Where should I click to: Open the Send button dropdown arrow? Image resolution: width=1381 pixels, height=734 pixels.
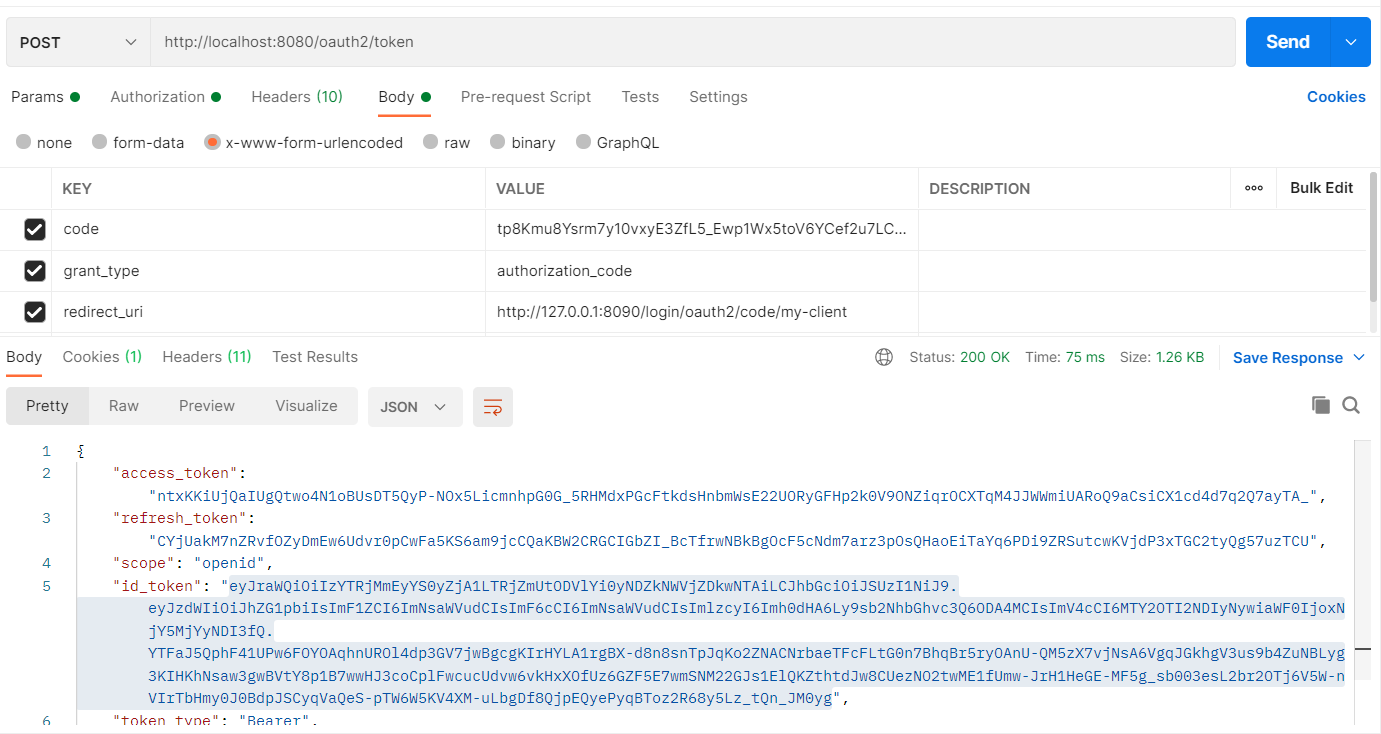pyautogui.click(x=1348, y=41)
